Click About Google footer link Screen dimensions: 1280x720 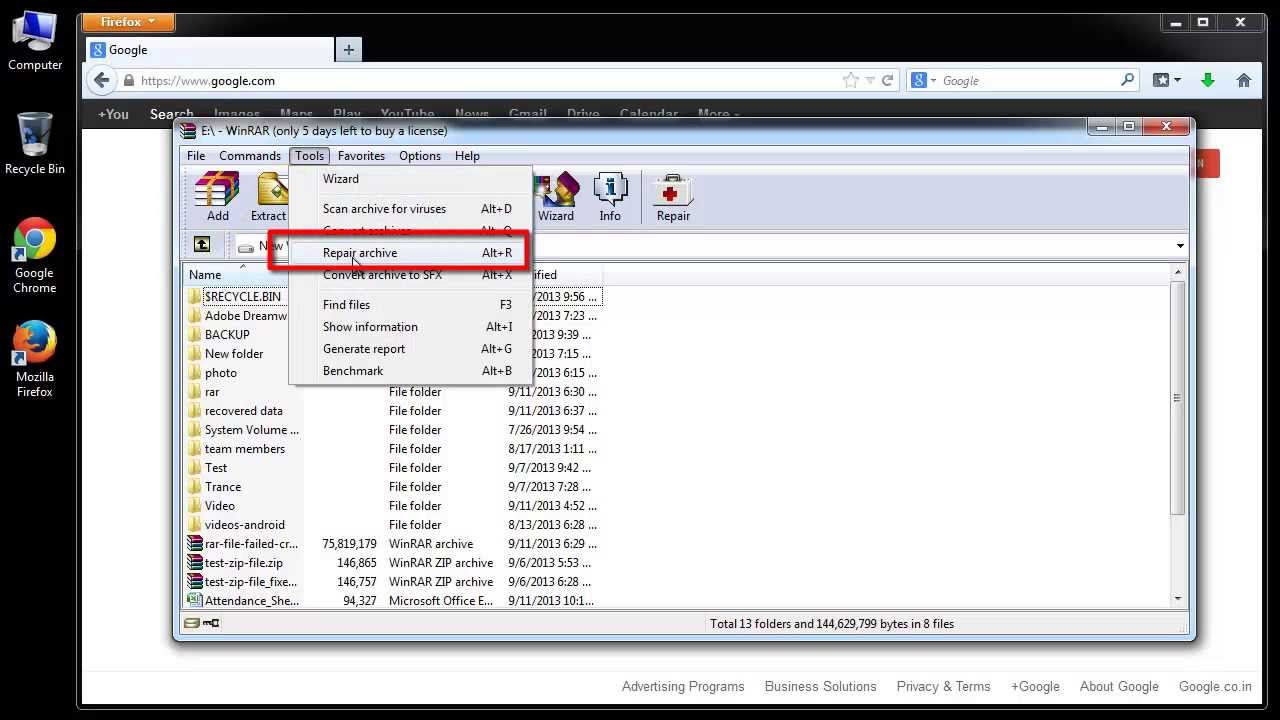[x=1119, y=686]
